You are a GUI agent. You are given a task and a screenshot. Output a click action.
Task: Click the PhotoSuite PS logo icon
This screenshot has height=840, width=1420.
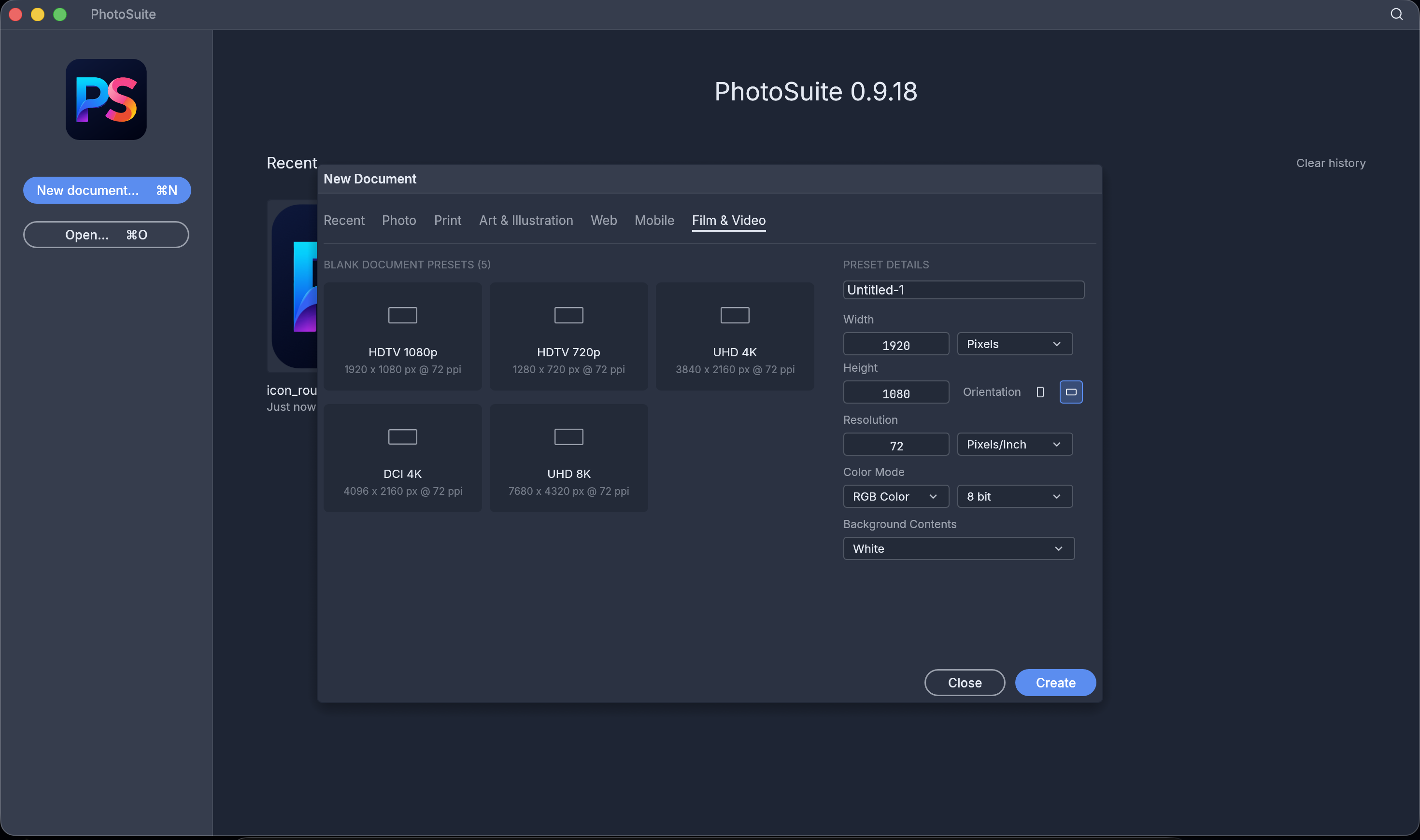coord(106,99)
